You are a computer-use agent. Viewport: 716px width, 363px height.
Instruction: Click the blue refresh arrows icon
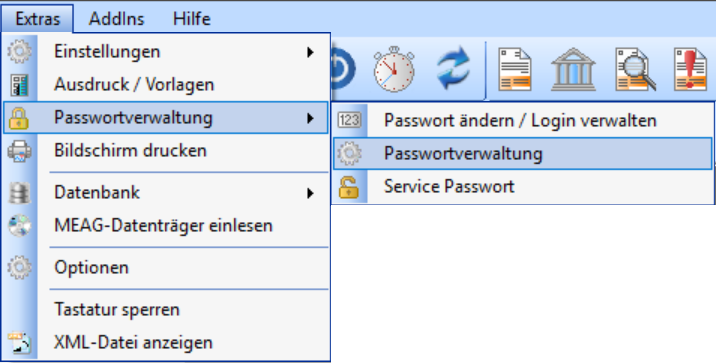point(453,69)
